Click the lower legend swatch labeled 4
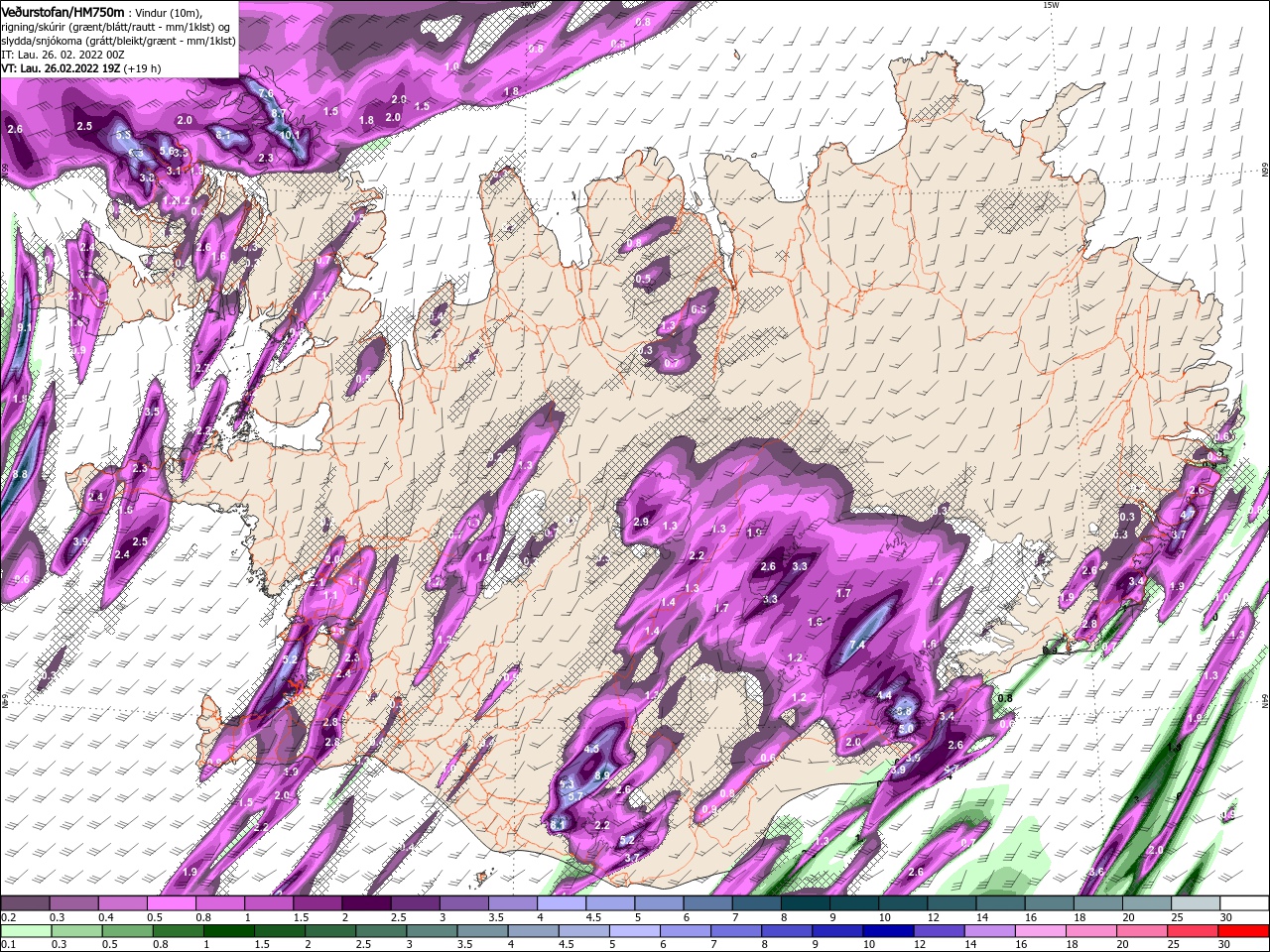Screen dimensions: 1270x952 (534, 931)
